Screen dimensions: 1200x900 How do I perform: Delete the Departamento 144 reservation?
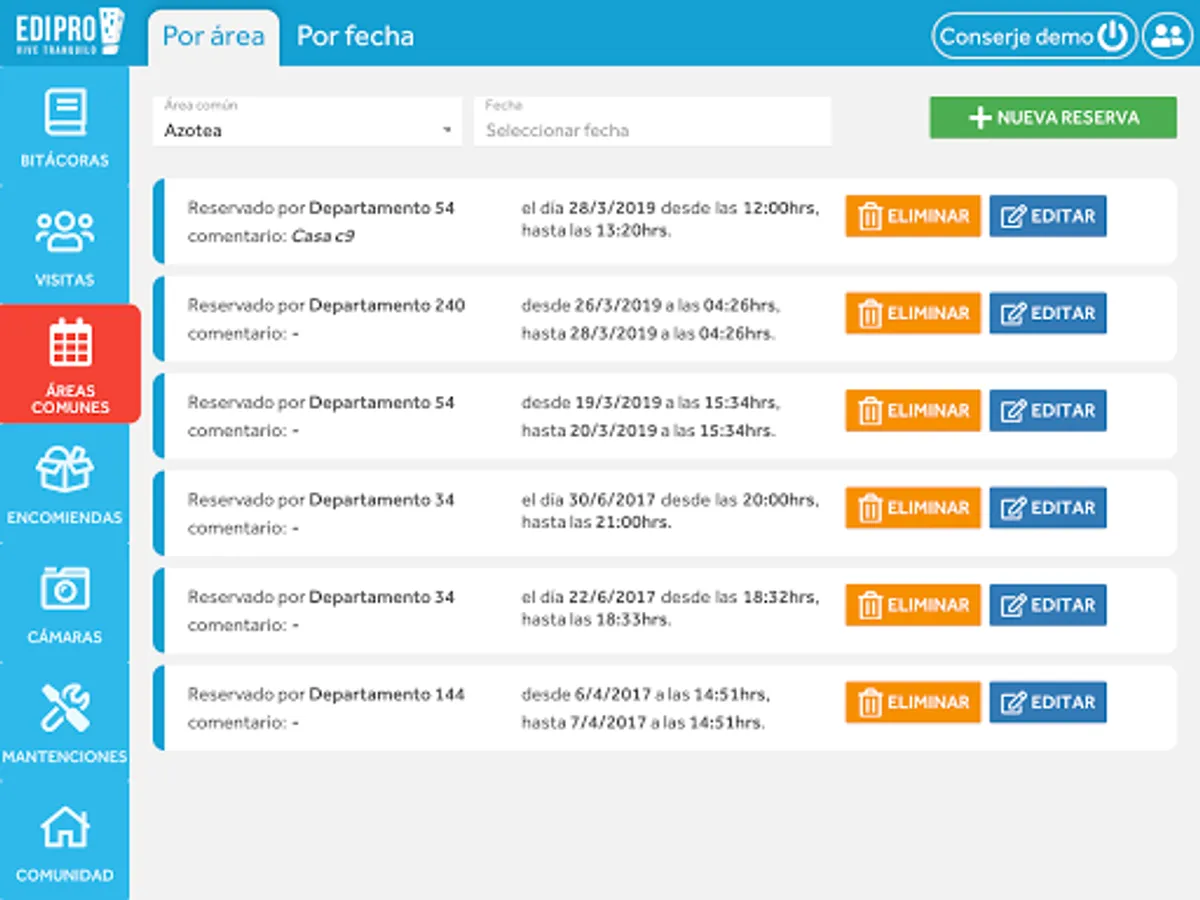913,702
